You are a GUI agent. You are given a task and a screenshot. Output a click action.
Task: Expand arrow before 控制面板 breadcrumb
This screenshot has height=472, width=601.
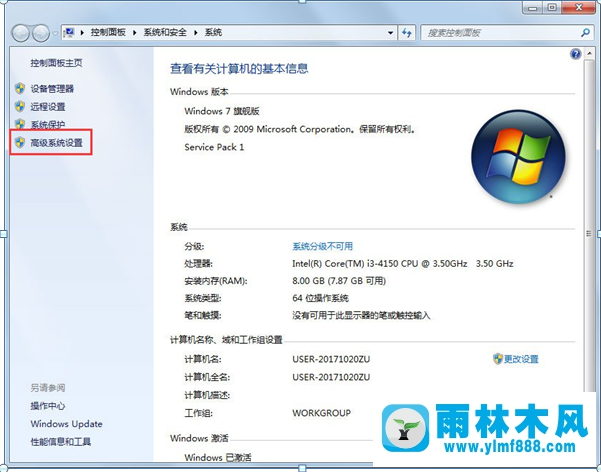coord(82,33)
